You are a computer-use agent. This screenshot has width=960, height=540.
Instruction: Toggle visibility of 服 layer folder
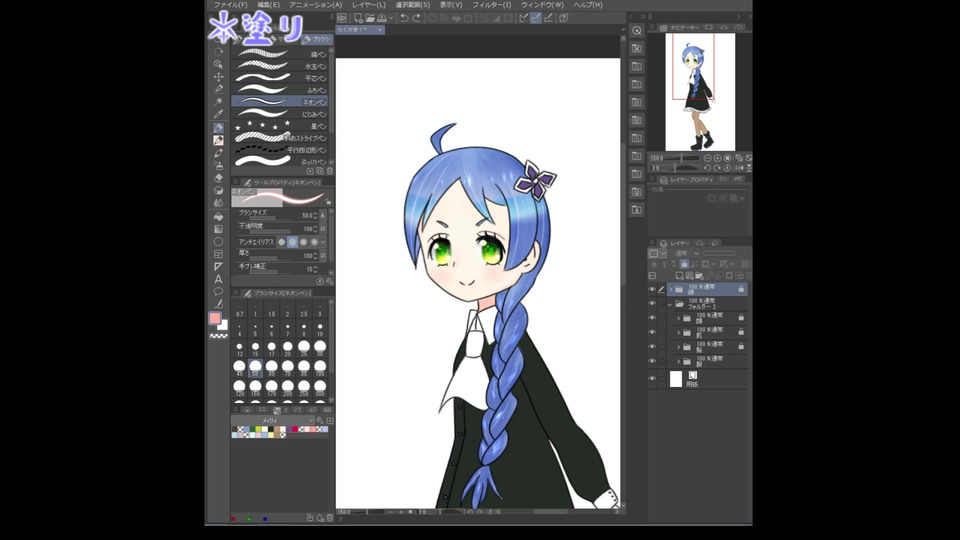[x=651, y=361]
